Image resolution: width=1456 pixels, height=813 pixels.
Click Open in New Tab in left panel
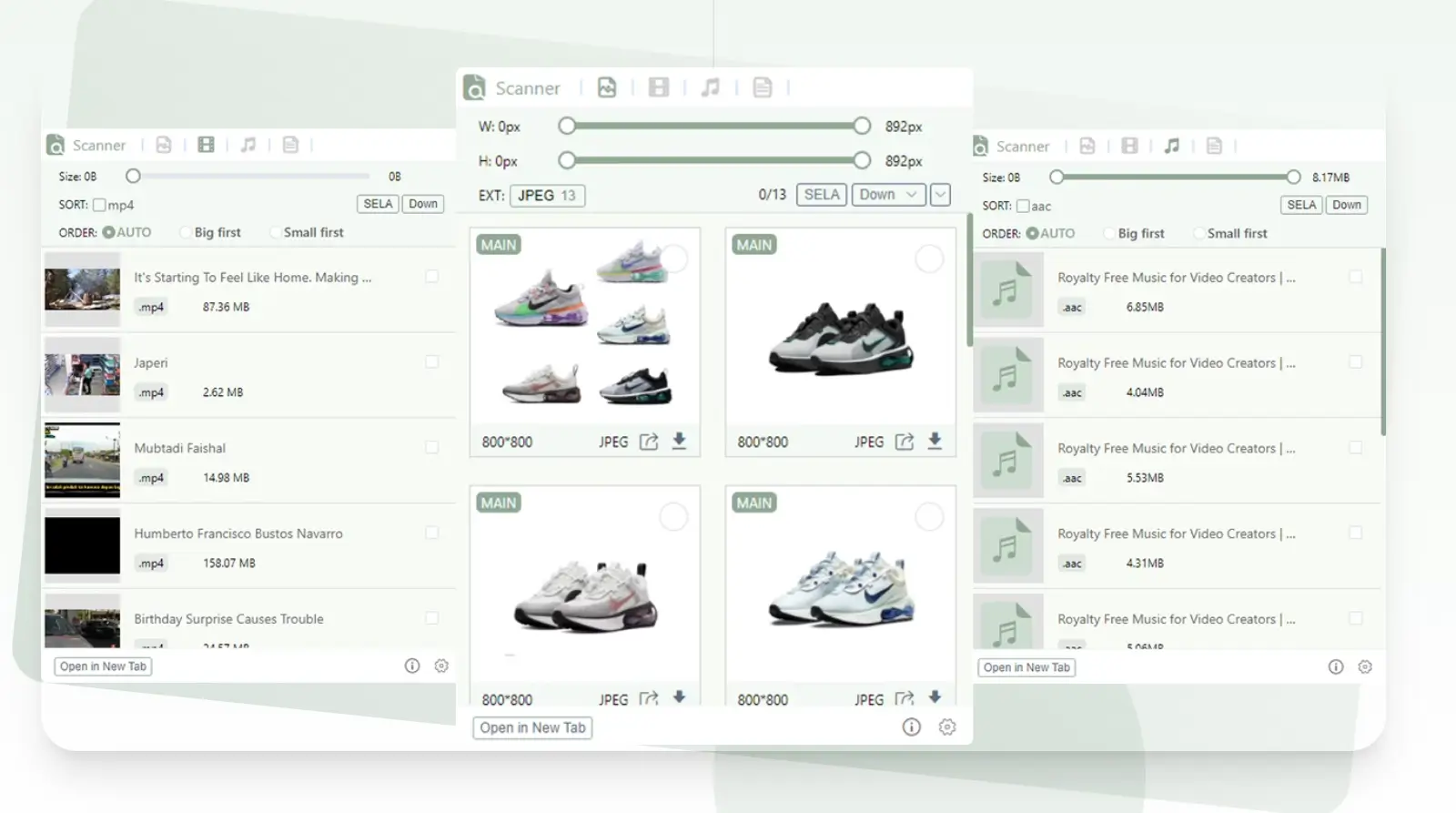(103, 666)
